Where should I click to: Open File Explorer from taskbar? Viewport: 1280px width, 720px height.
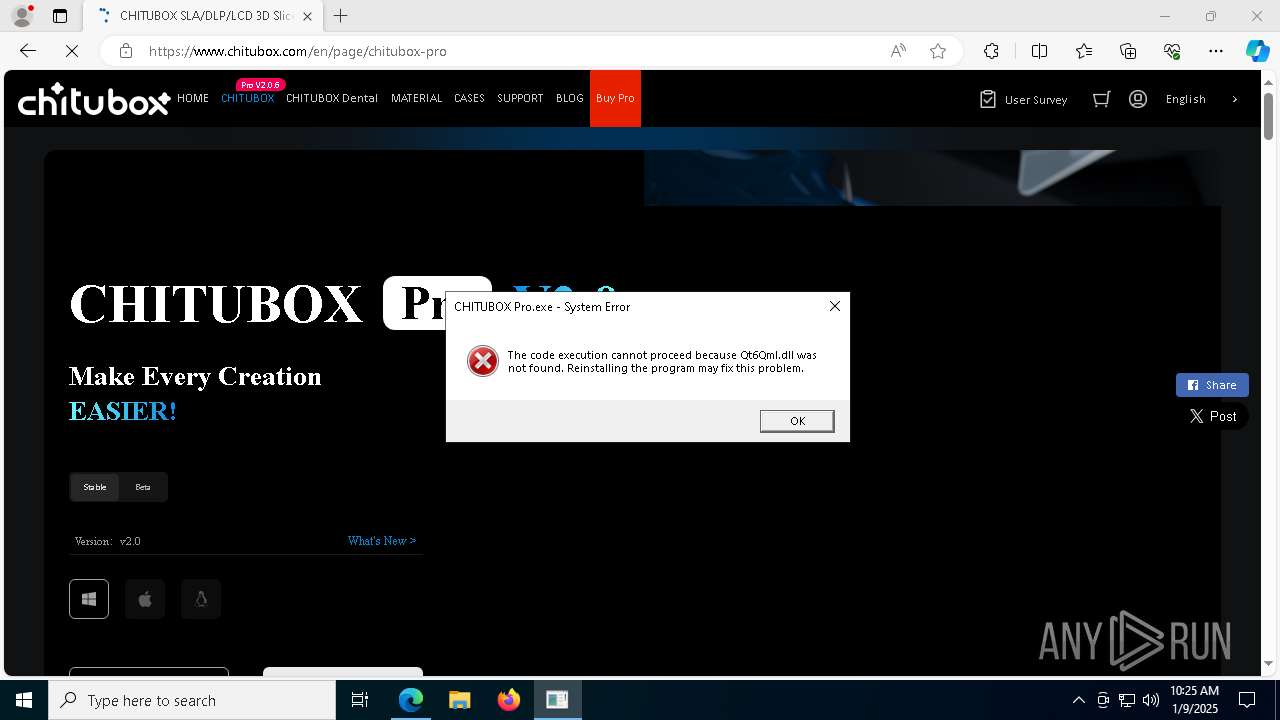(x=459, y=700)
